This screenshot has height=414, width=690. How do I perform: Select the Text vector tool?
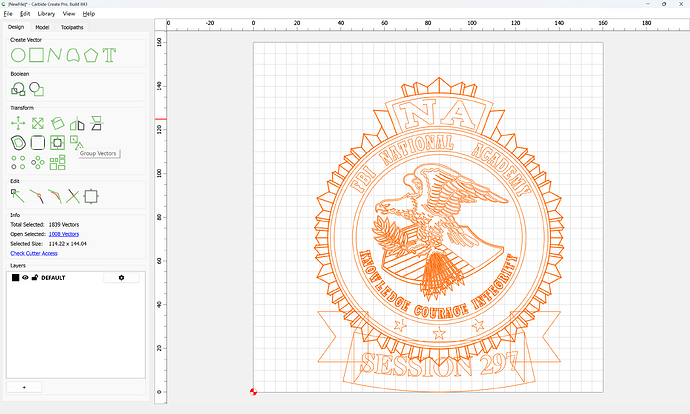coord(109,55)
